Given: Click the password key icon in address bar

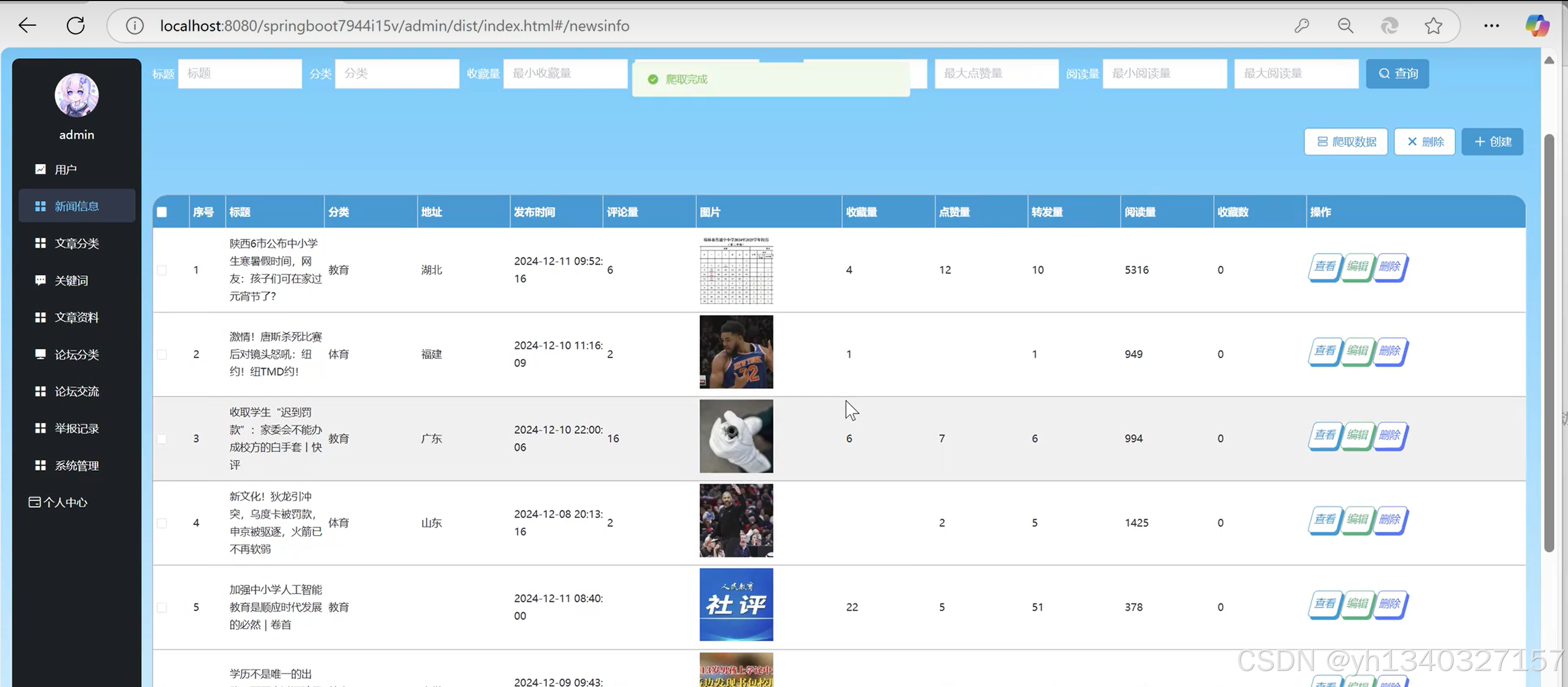Looking at the screenshot, I should click(1302, 26).
